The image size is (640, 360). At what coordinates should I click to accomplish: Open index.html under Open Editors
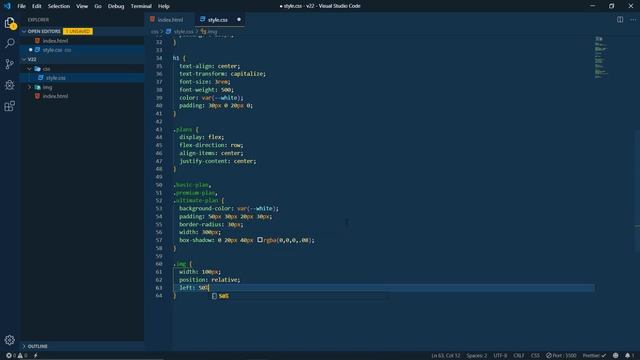pyautogui.click(x=82, y=41)
